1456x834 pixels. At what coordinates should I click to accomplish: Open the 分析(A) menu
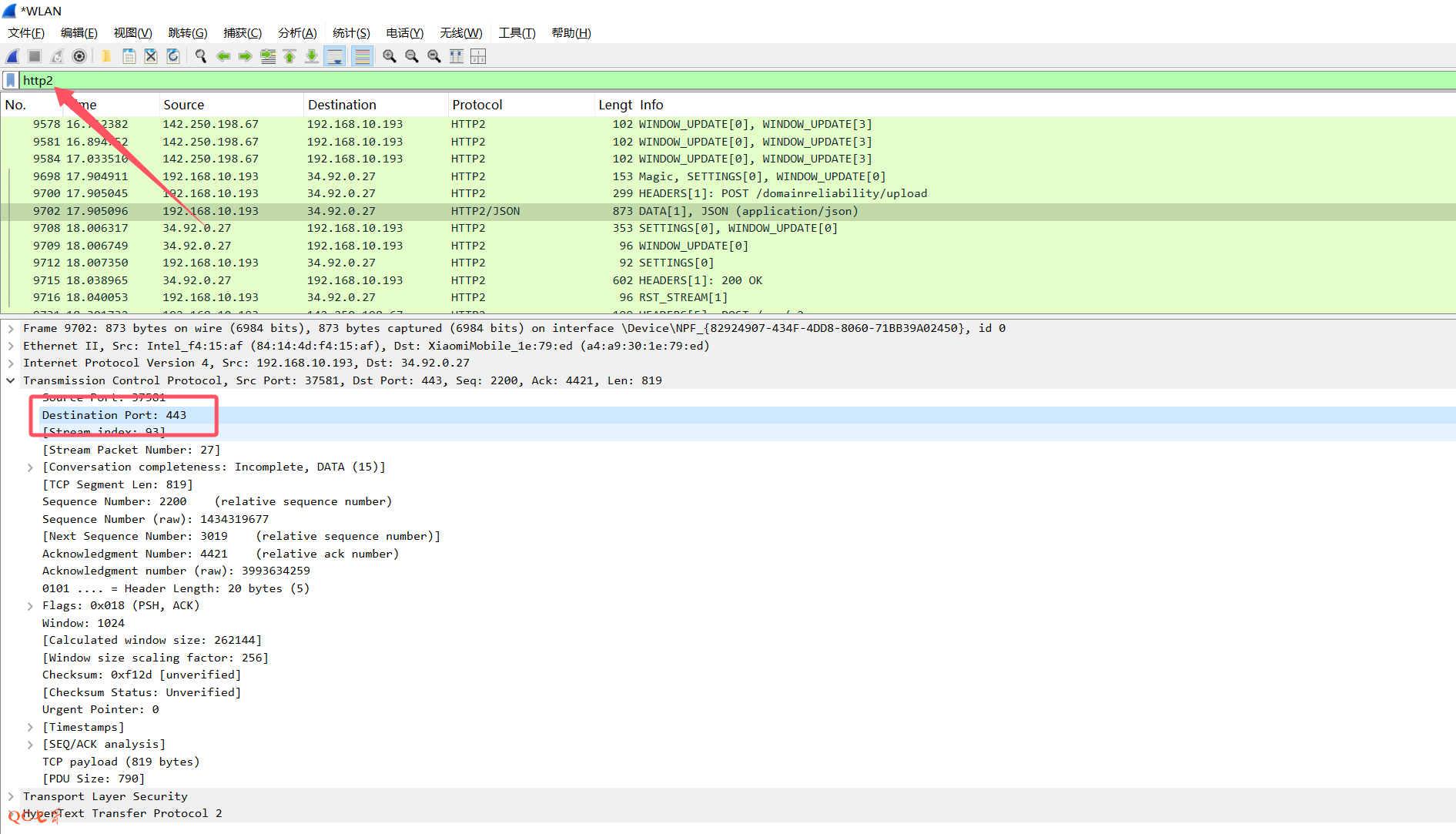[297, 32]
